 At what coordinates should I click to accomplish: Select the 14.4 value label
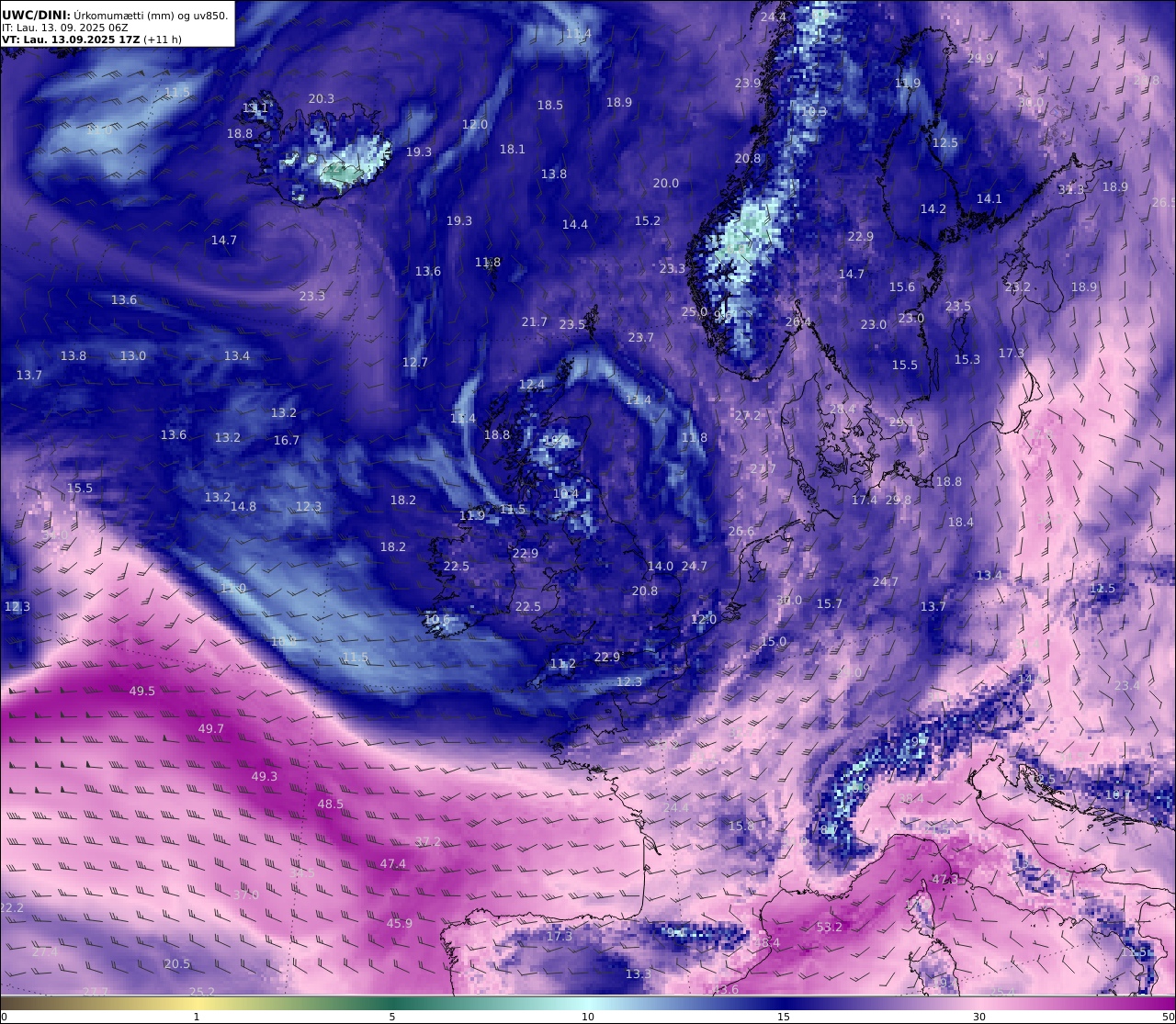[x=575, y=224]
